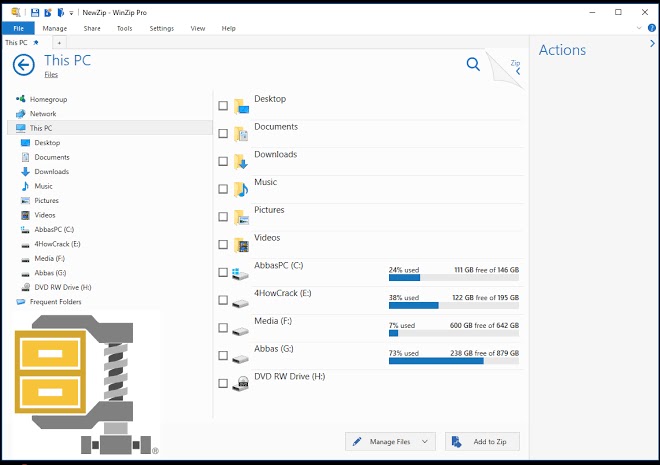660x465 pixels.
Task: Click the Downloads folder icon in file list
Action: [241, 162]
